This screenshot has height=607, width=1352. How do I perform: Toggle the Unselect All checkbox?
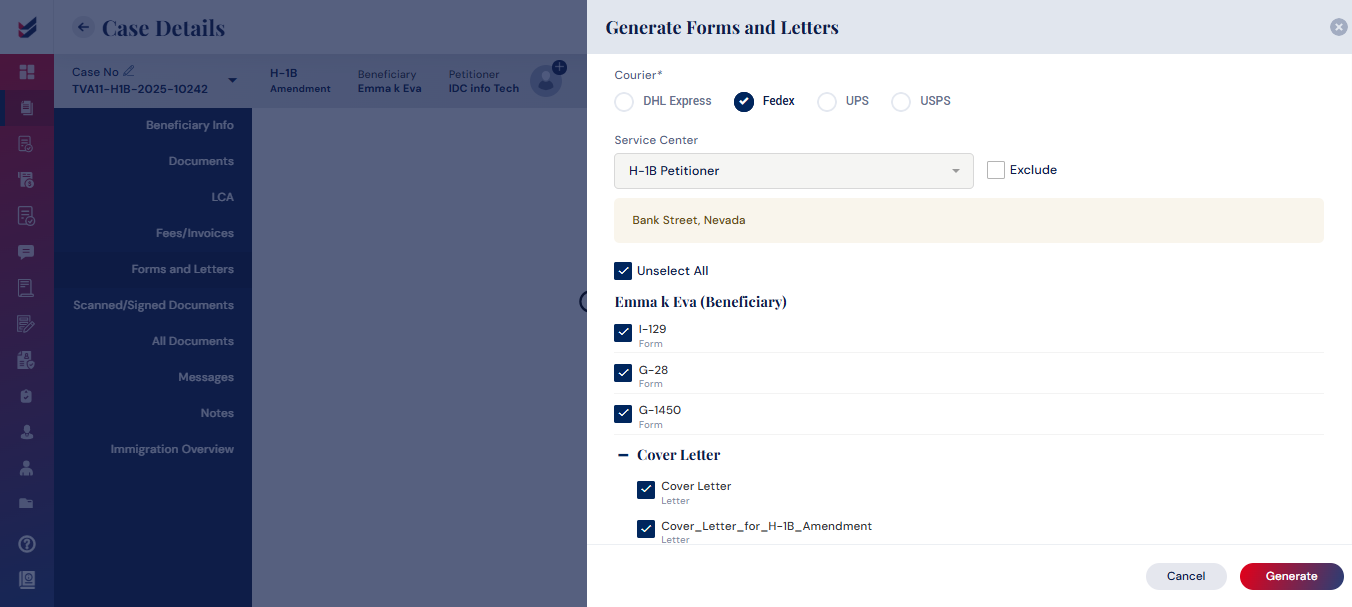[x=623, y=271]
